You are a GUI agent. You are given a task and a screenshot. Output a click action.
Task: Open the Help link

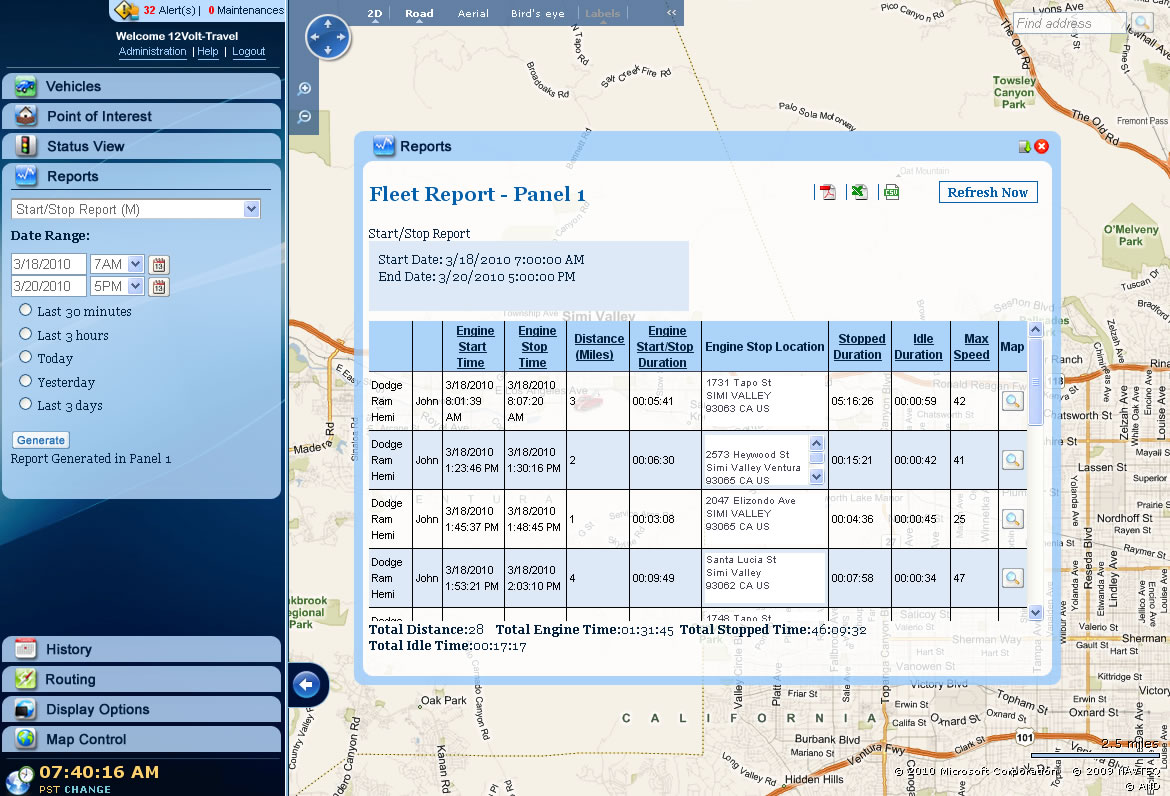pos(207,51)
